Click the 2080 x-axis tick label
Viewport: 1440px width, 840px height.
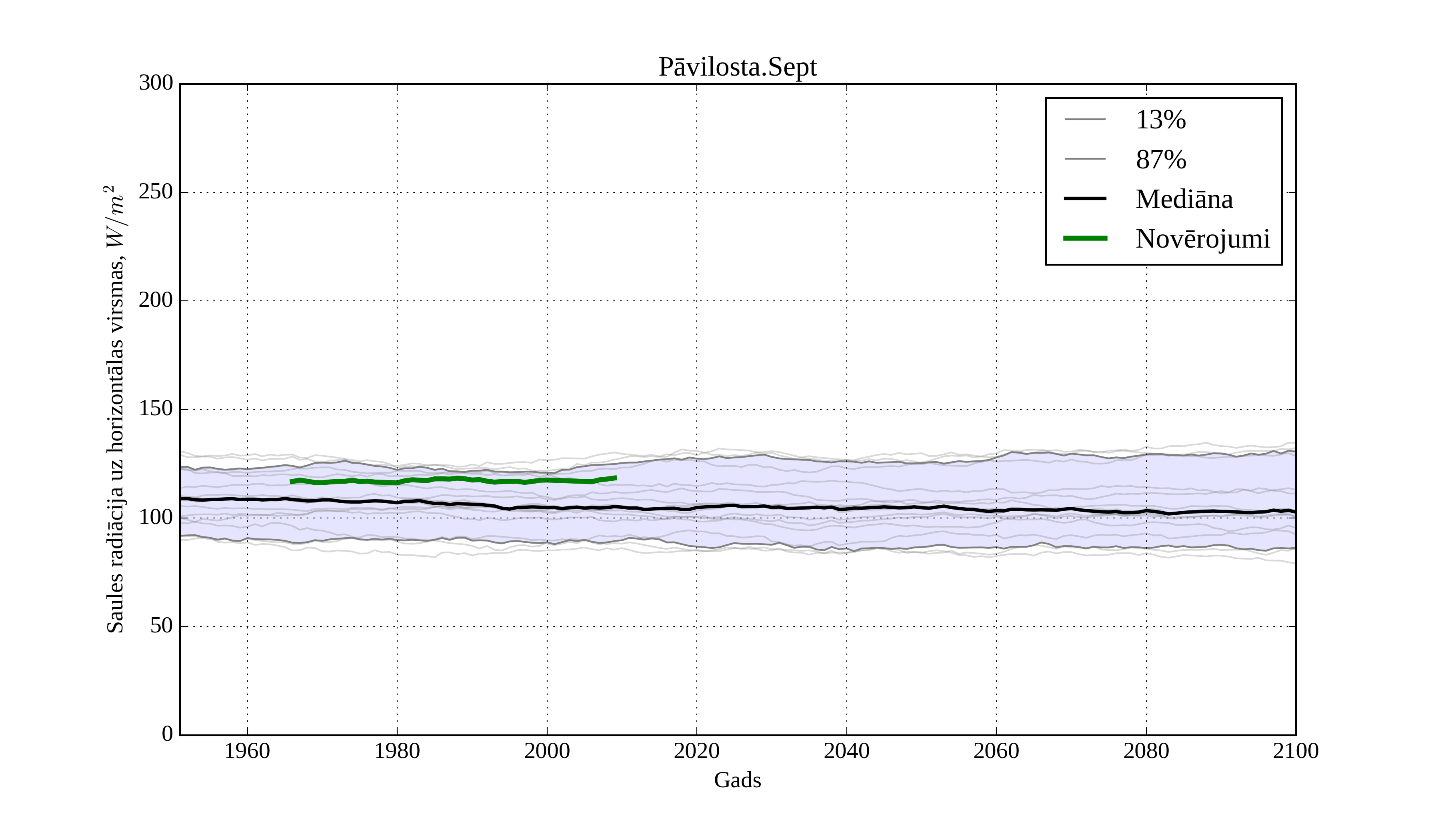click(1146, 751)
